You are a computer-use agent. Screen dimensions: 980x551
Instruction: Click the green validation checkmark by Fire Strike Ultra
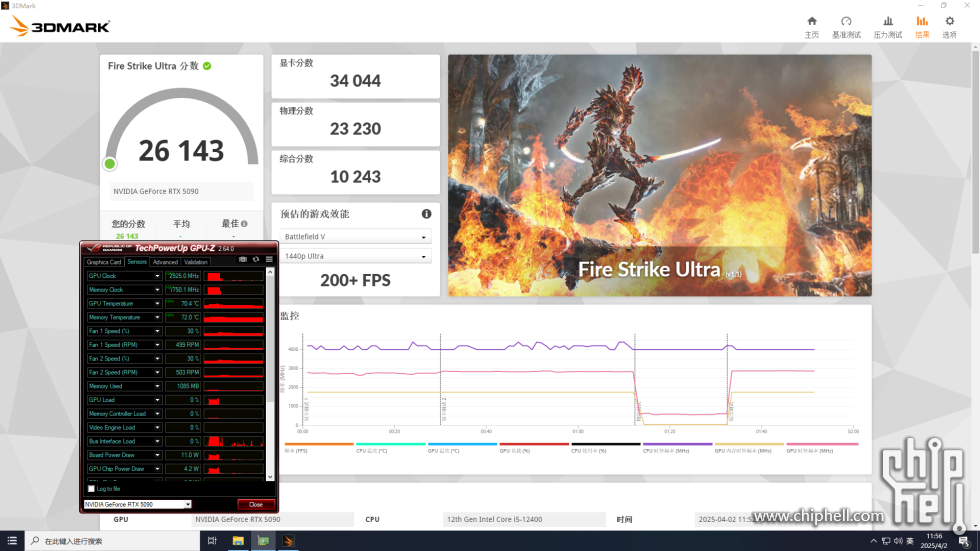pyautogui.click(x=207, y=66)
